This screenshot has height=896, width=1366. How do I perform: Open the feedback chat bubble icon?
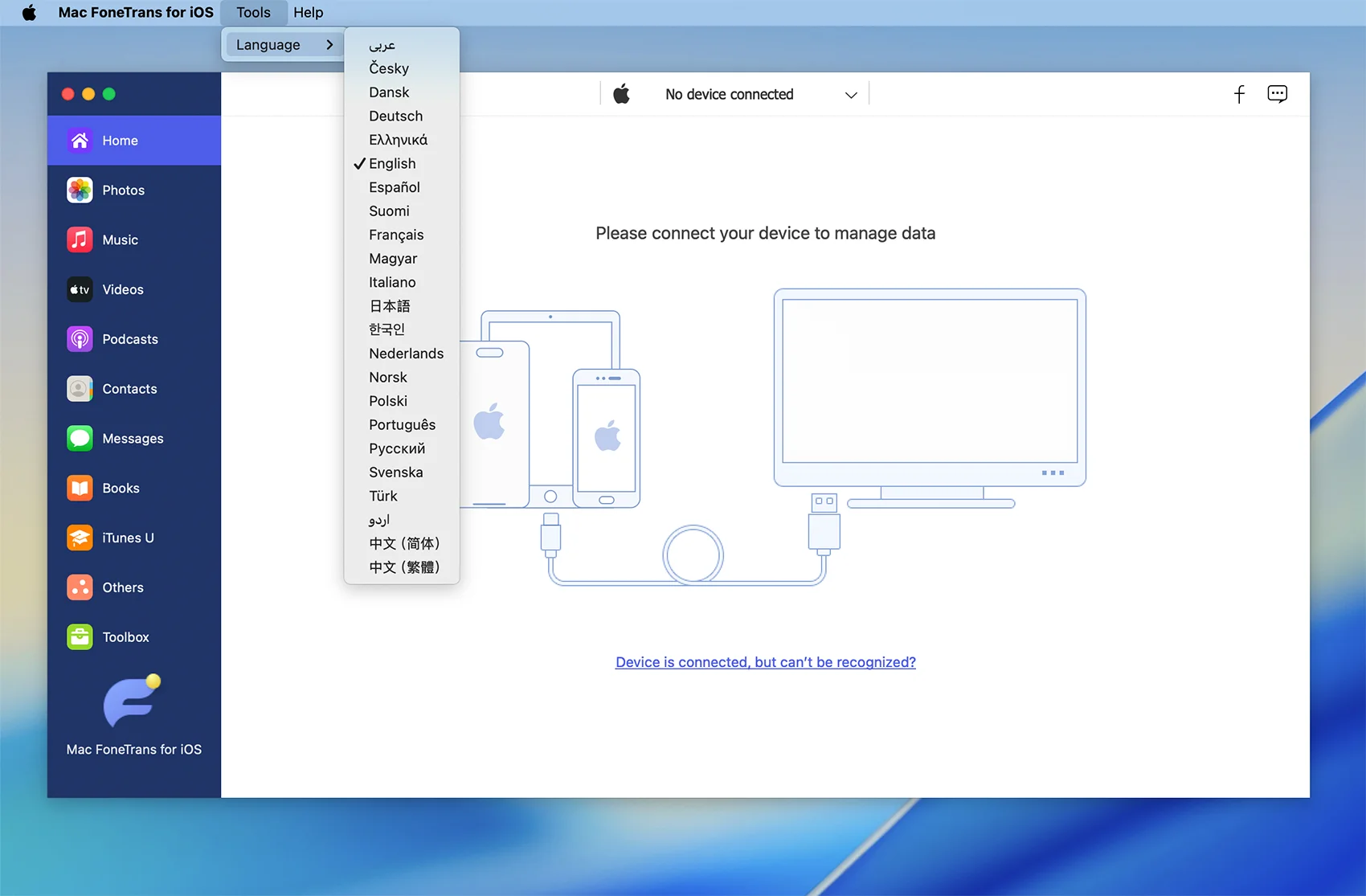(1277, 95)
